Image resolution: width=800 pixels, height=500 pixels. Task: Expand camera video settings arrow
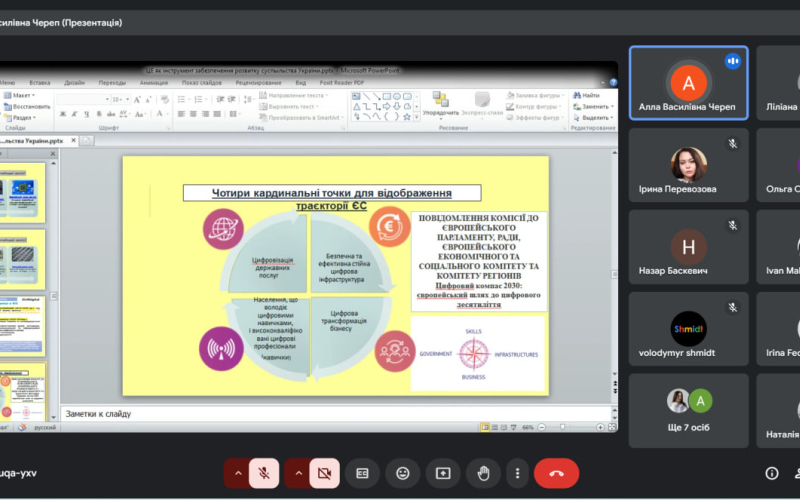click(x=297, y=473)
